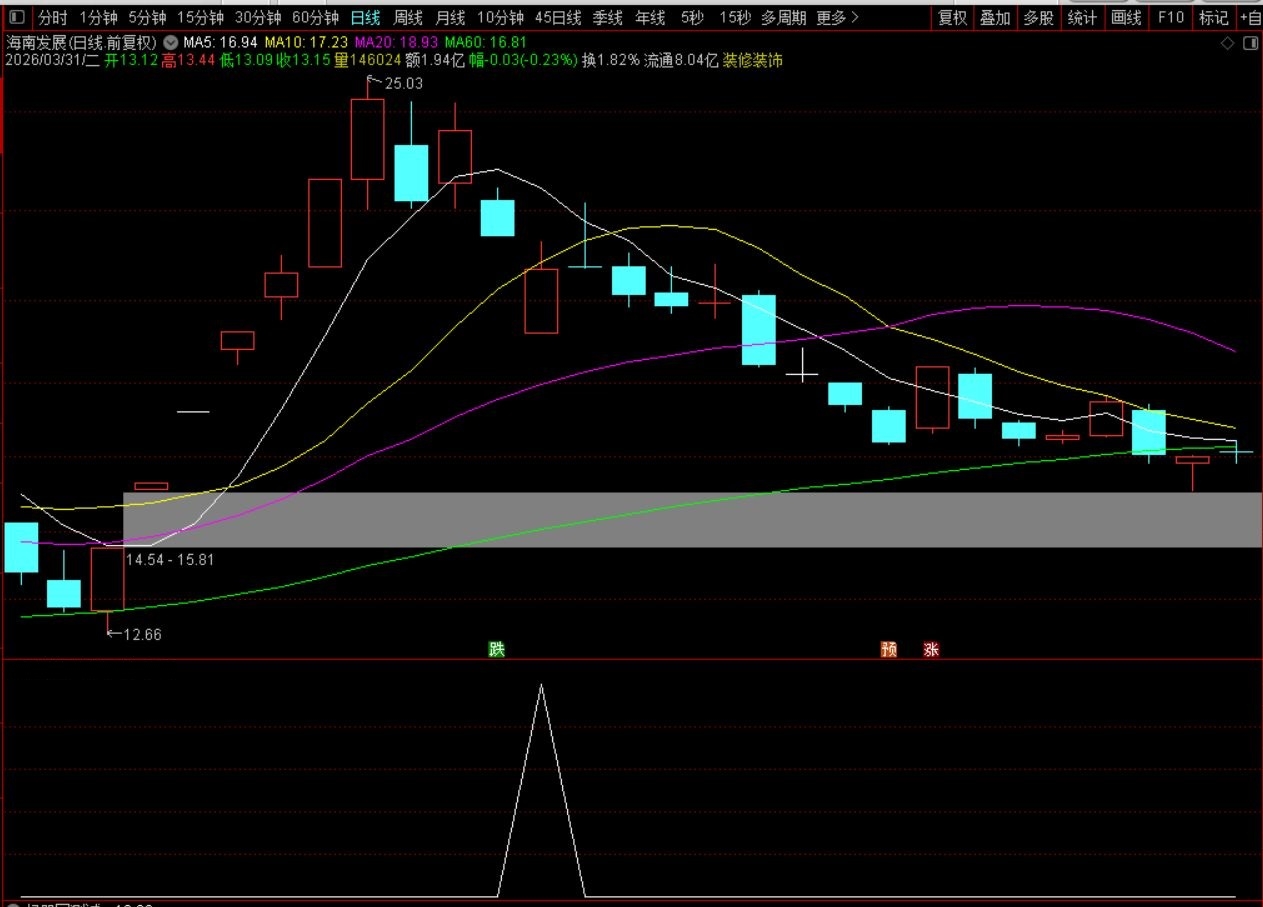Select the 日线 daily chart tab
The height and width of the screenshot is (907, 1263).
[x=365, y=17]
